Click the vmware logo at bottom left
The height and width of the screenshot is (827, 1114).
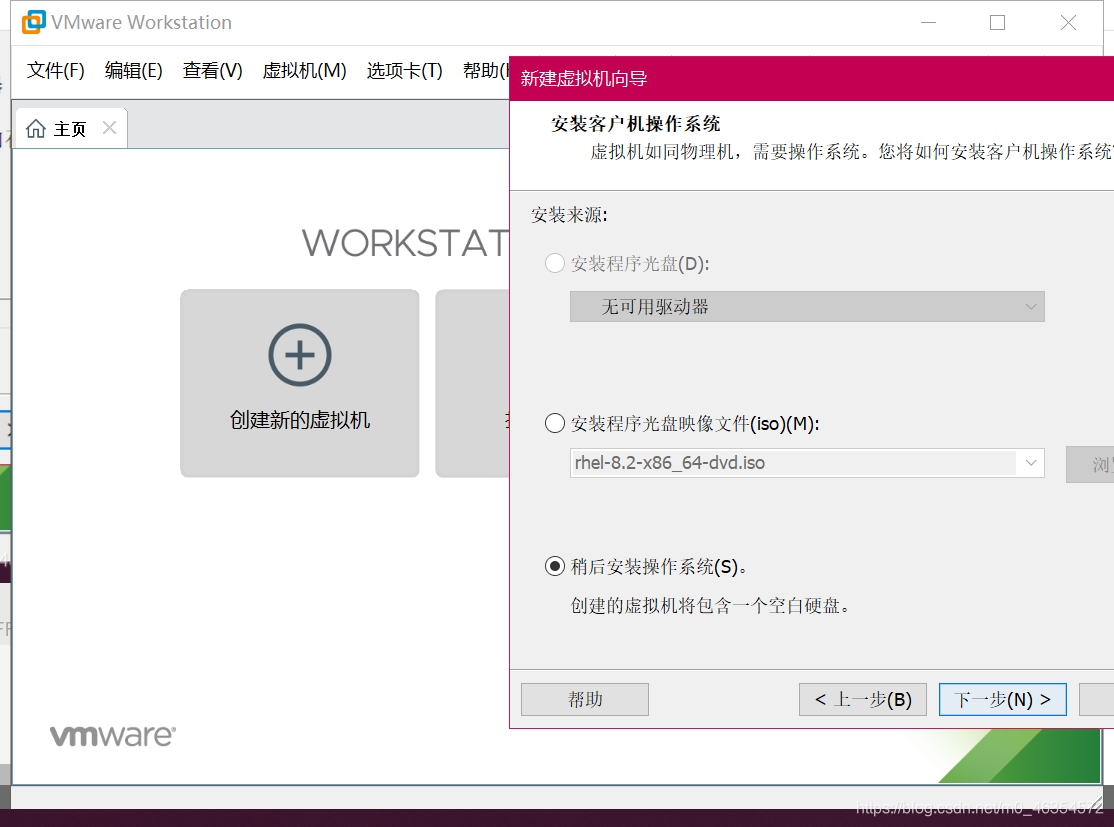(113, 735)
